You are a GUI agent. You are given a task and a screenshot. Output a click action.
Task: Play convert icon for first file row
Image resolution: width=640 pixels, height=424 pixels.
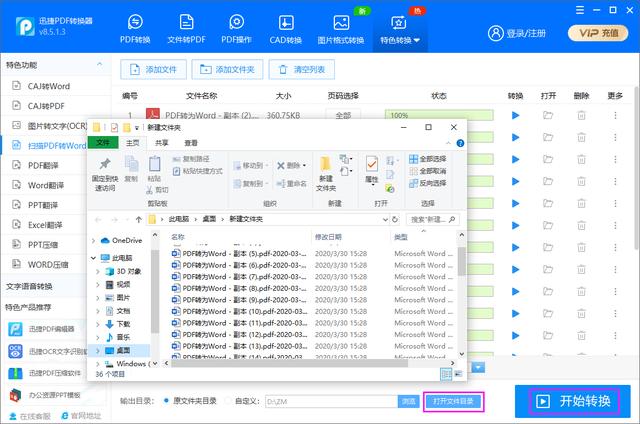(x=516, y=115)
